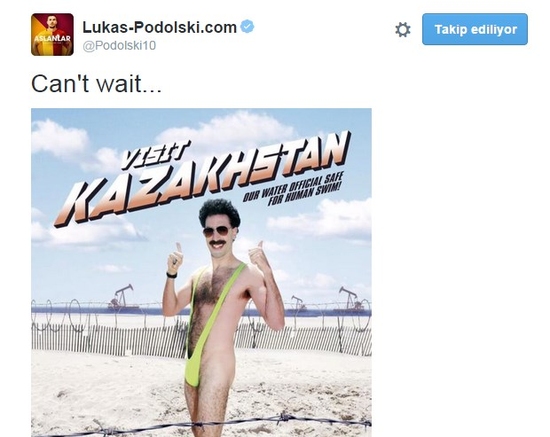Viewport: 550px width, 437px height.
Task: Visit the @Podolski10 handle link
Action: [x=119, y=46]
